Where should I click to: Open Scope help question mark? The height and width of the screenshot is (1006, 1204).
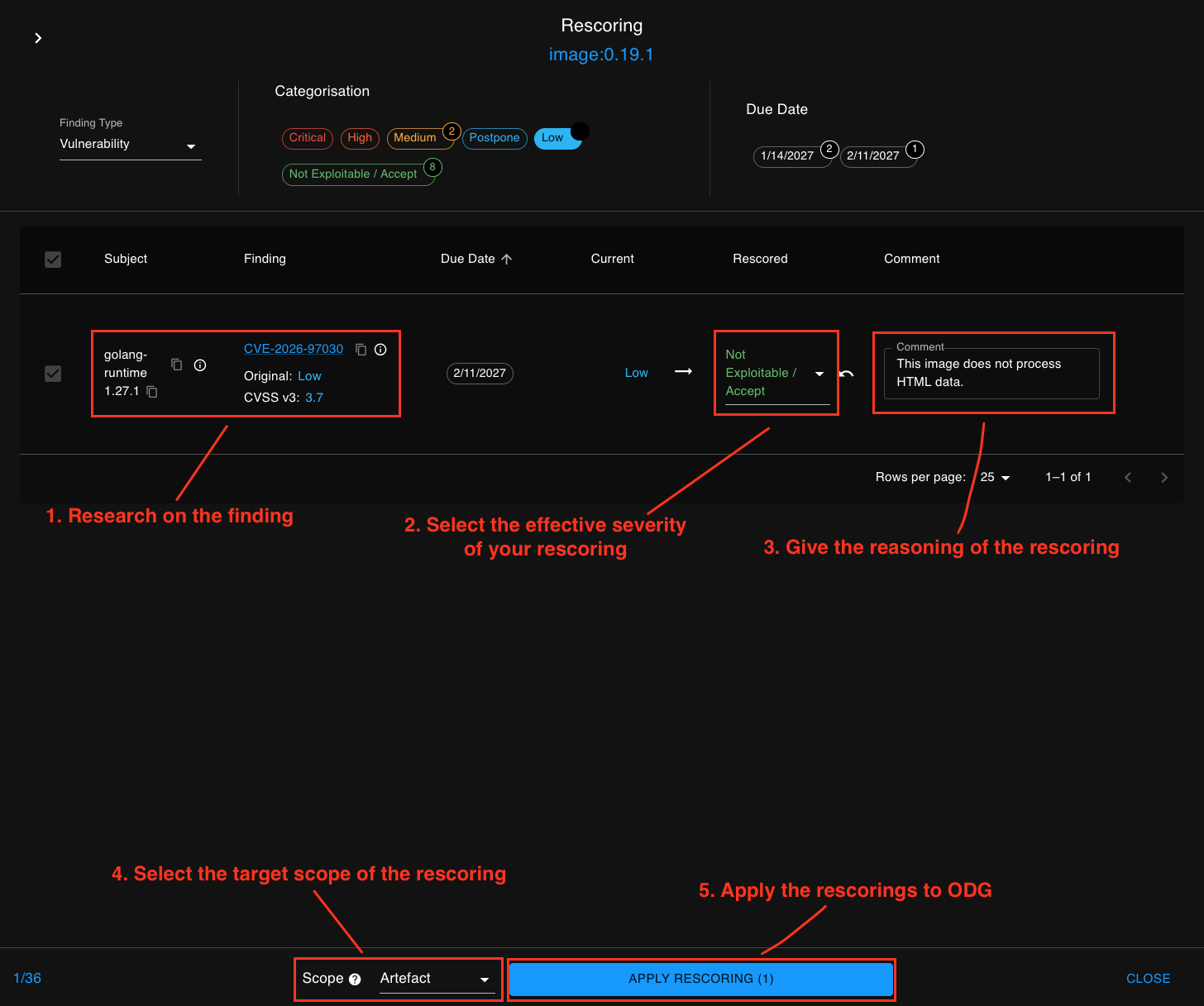[x=355, y=980]
